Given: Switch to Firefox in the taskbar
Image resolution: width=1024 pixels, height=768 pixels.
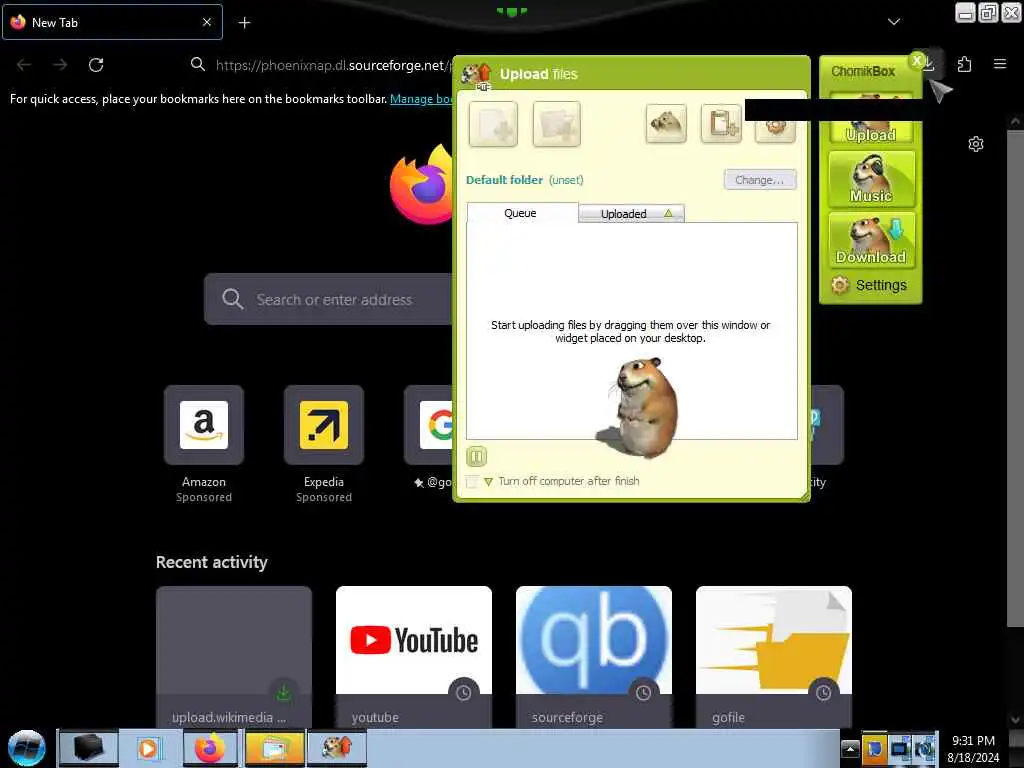Looking at the screenshot, I should click(210, 748).
